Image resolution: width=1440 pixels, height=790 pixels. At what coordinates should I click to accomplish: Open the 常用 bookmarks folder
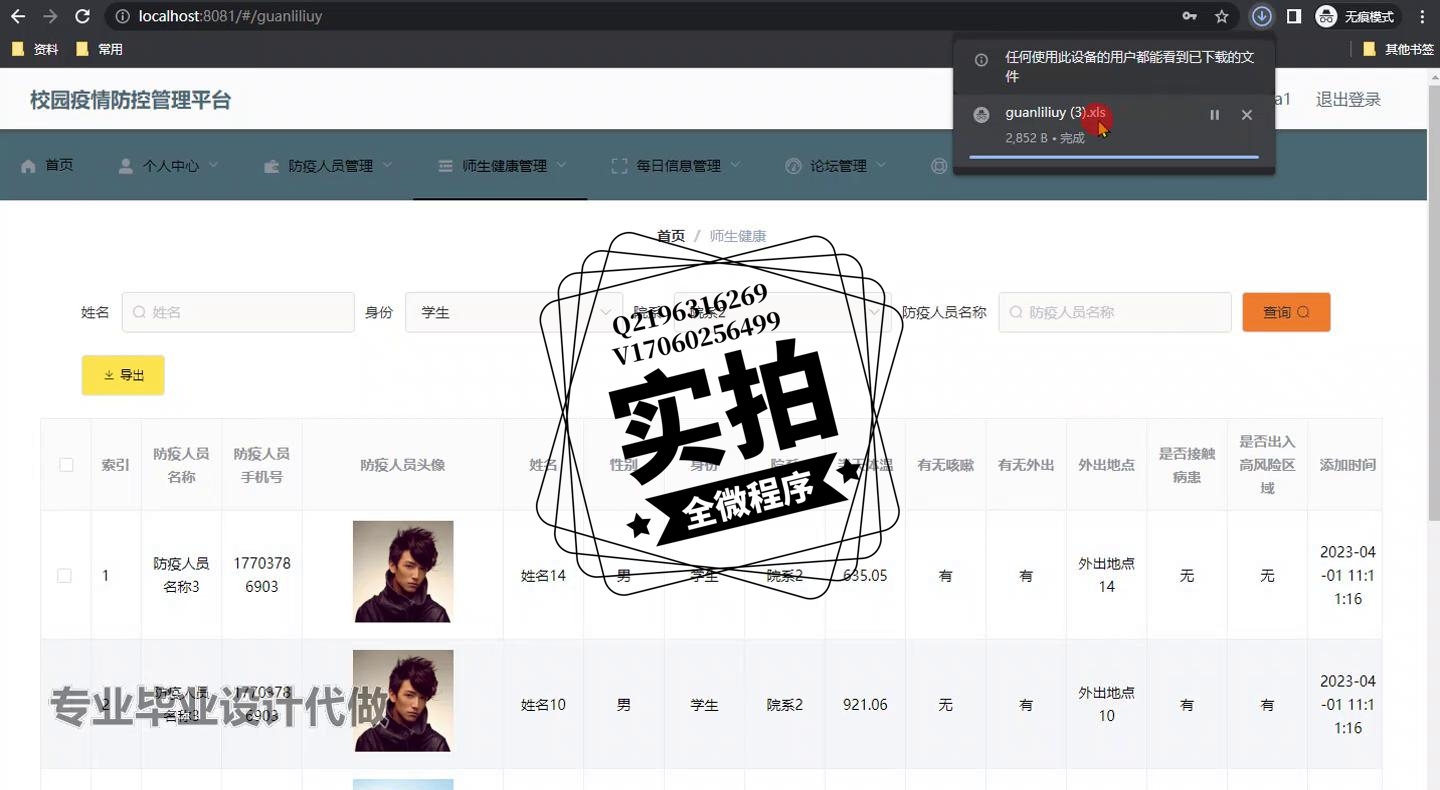click(x=99, y=49)
